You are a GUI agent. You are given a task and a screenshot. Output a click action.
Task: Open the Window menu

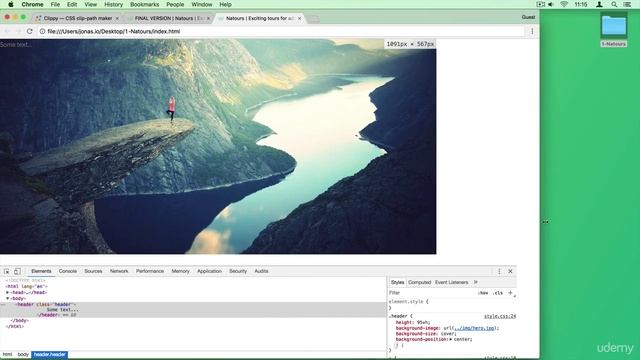click(x=202, y=4)
